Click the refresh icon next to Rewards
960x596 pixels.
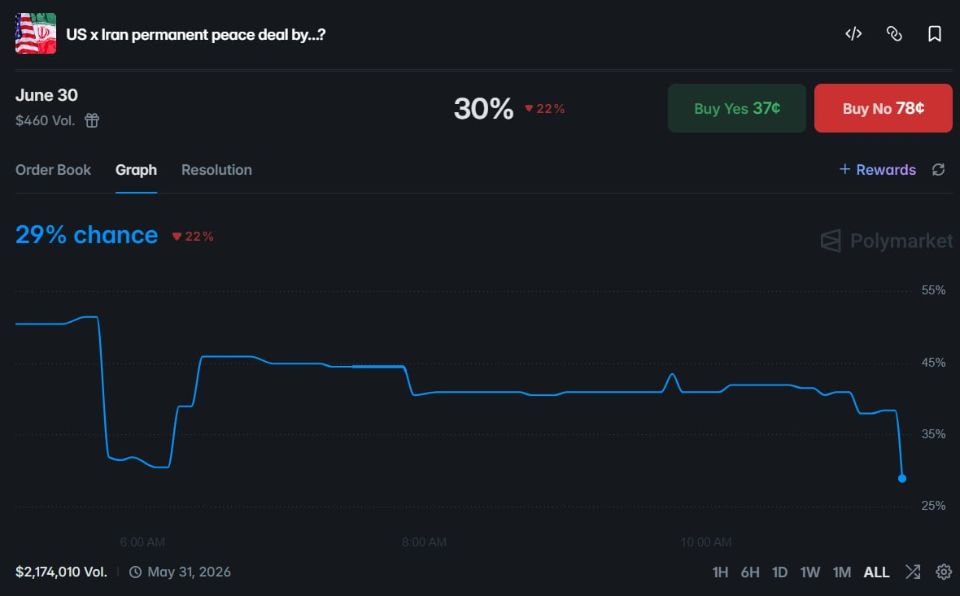[938, 170]
